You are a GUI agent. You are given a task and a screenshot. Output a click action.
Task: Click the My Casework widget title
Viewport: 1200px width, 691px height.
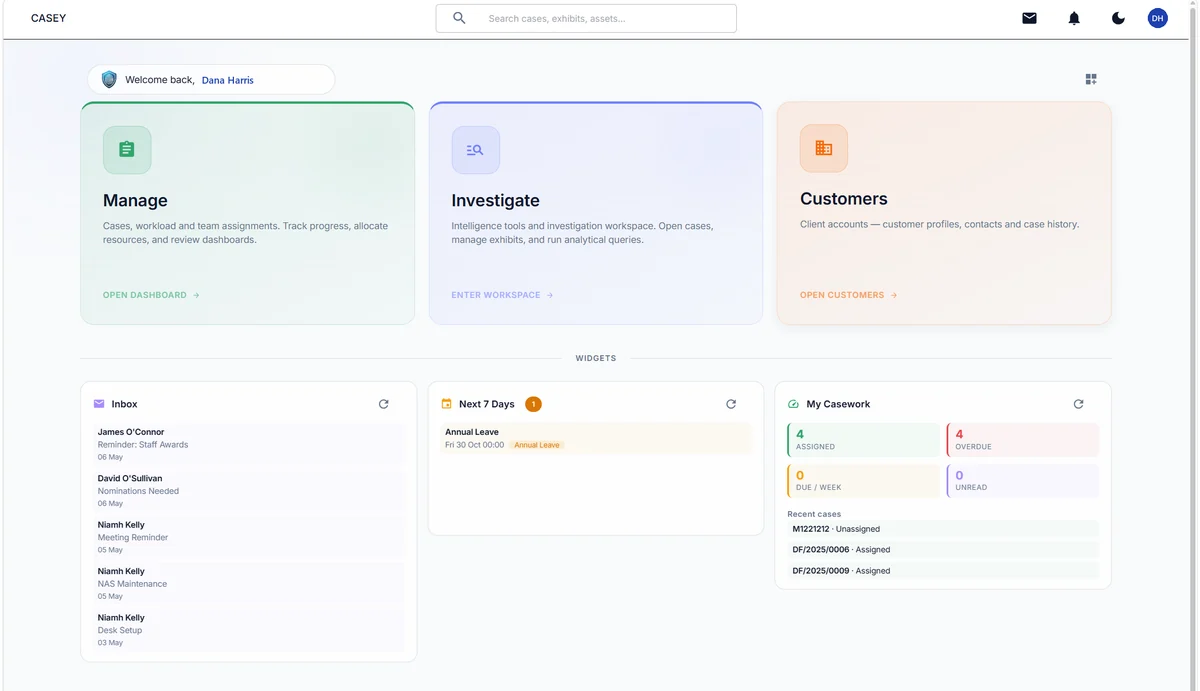[838, 404]
